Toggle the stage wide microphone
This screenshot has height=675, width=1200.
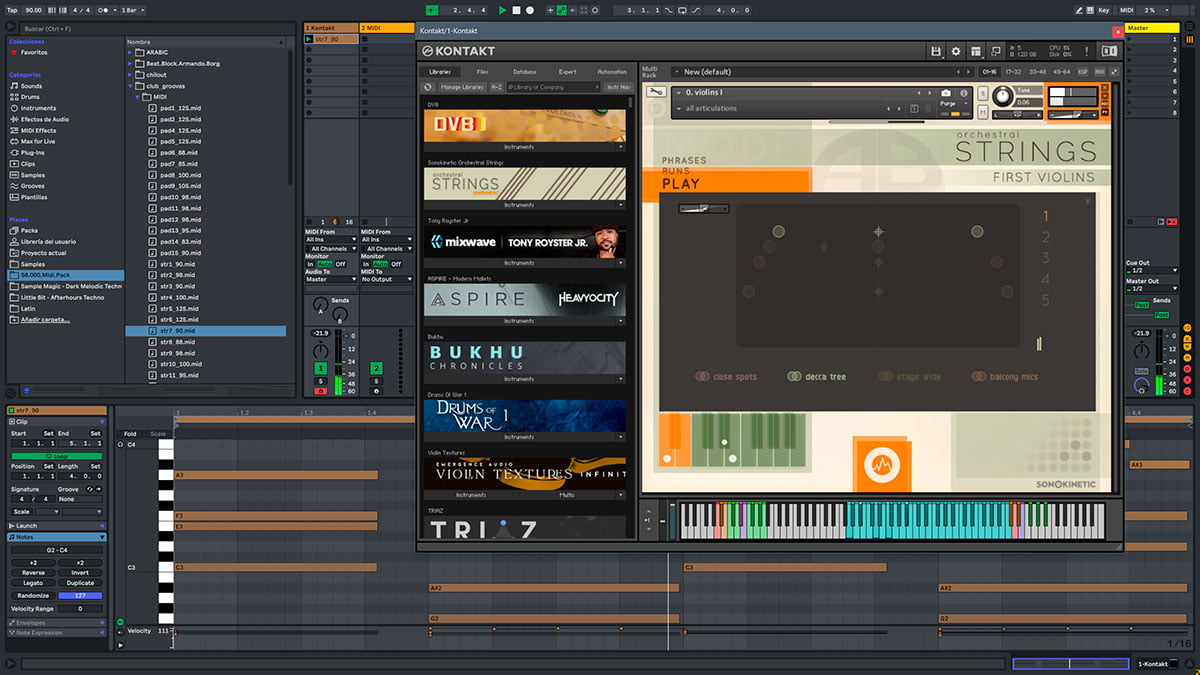point(910,377)
